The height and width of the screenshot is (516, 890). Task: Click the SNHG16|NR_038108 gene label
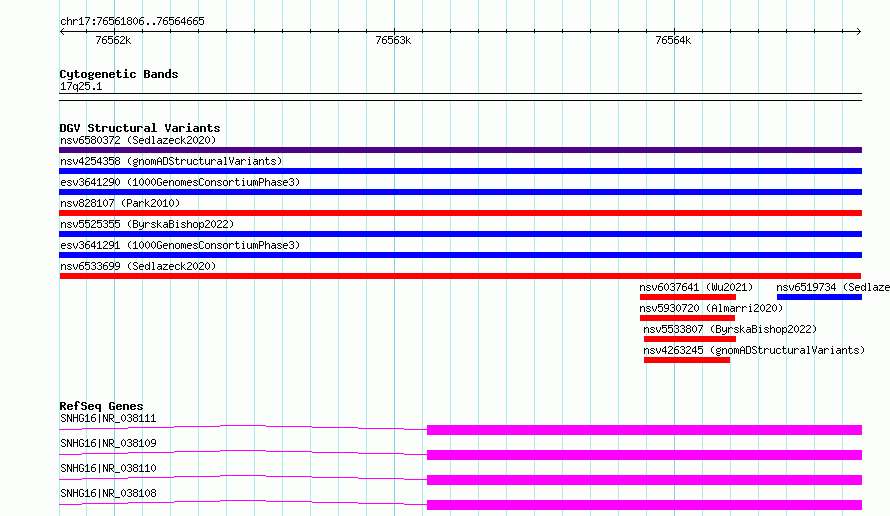pyautogui.click(x=108, y=493)
